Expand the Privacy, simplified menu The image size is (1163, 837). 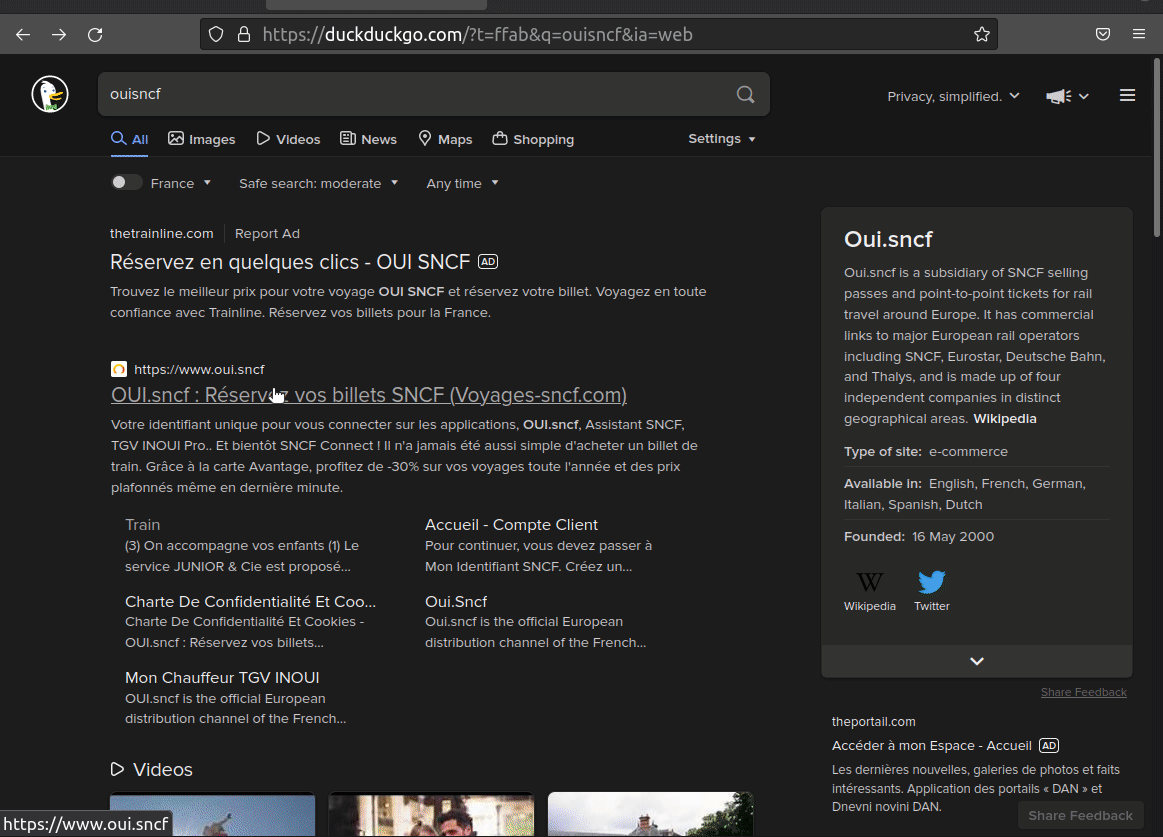(953, 96)
